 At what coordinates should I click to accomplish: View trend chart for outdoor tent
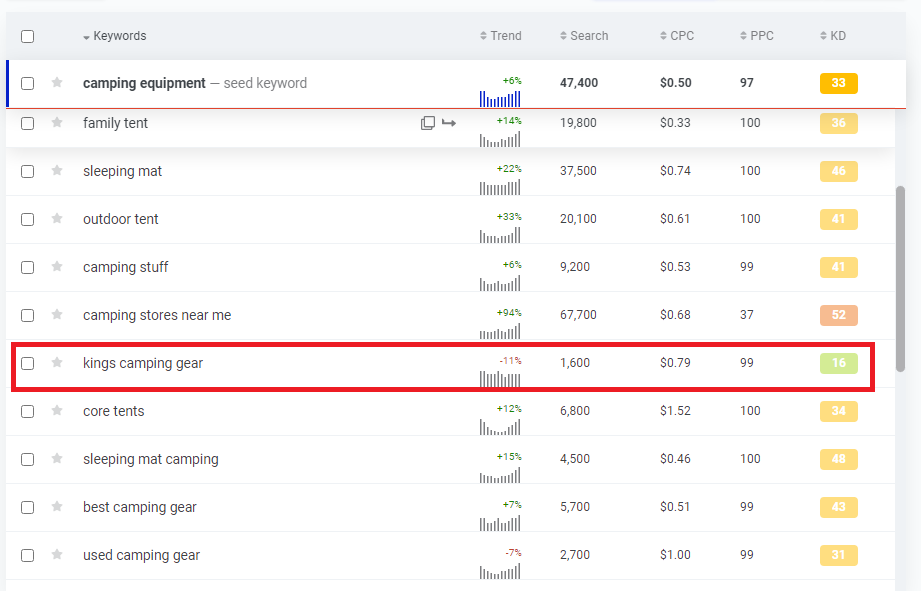click(x=500, y=236)
